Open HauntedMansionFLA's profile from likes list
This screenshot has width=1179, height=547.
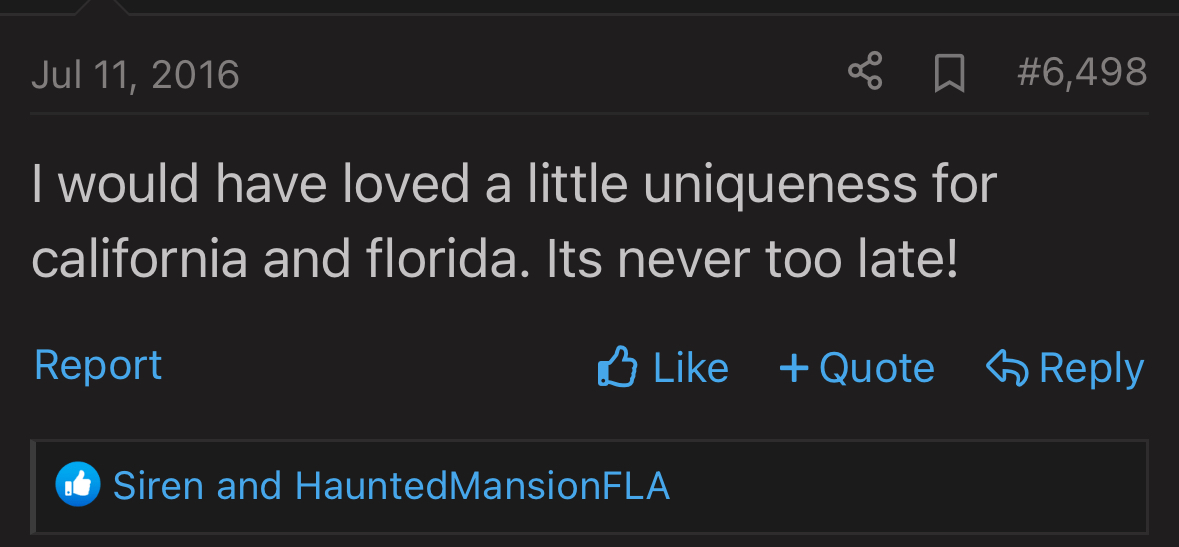click(482, 486)
